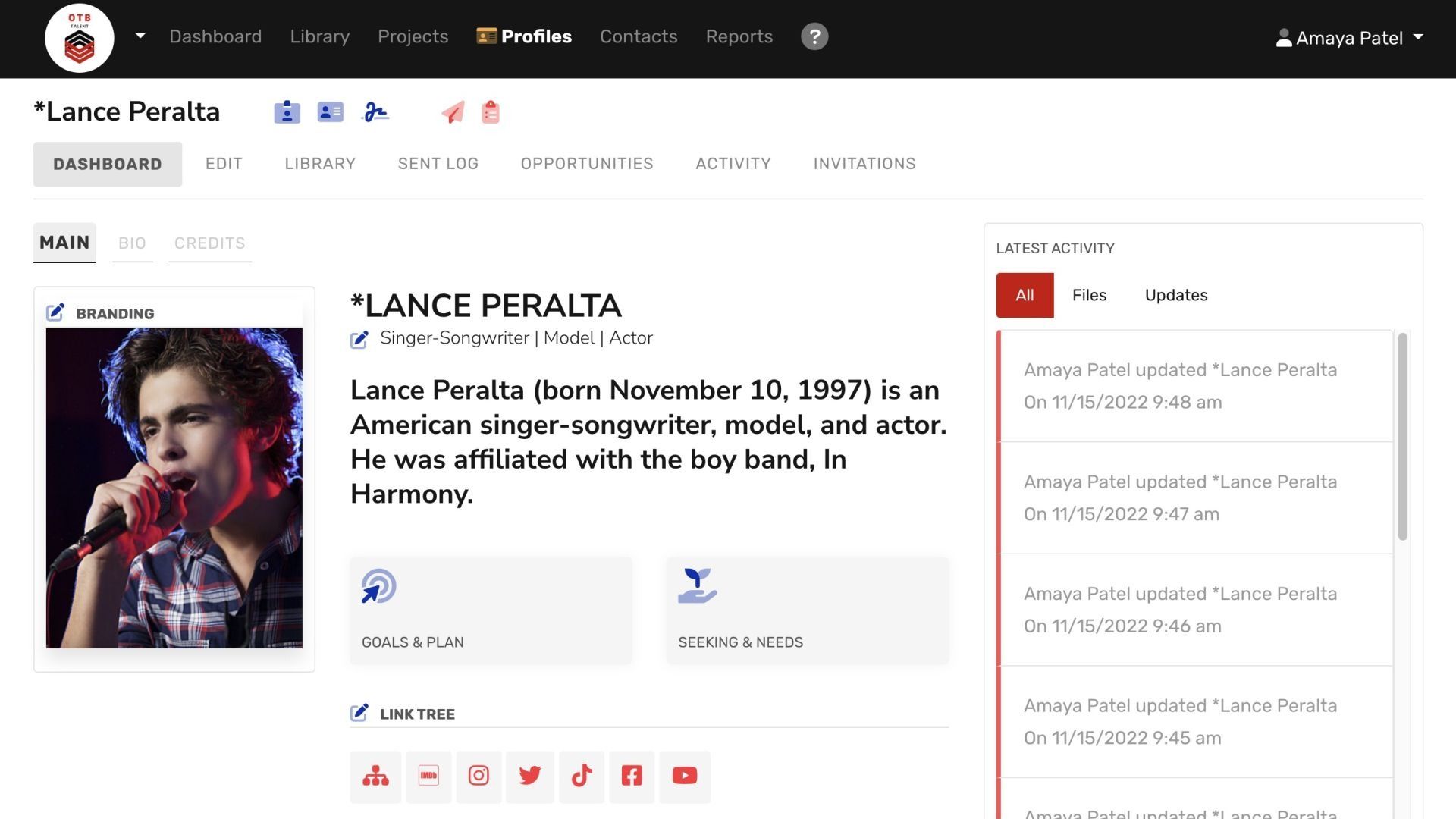Image resolution: width=1456 pixels, height=819 pixels.
Task: Click the help question mark icon
Action: (814, 36)
